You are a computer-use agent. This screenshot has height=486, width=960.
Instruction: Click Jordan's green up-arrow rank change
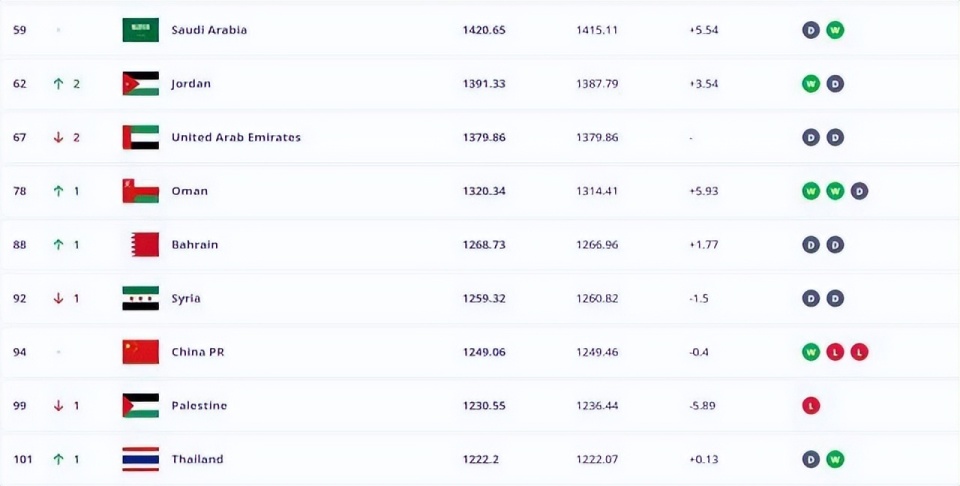click(58, 84)
